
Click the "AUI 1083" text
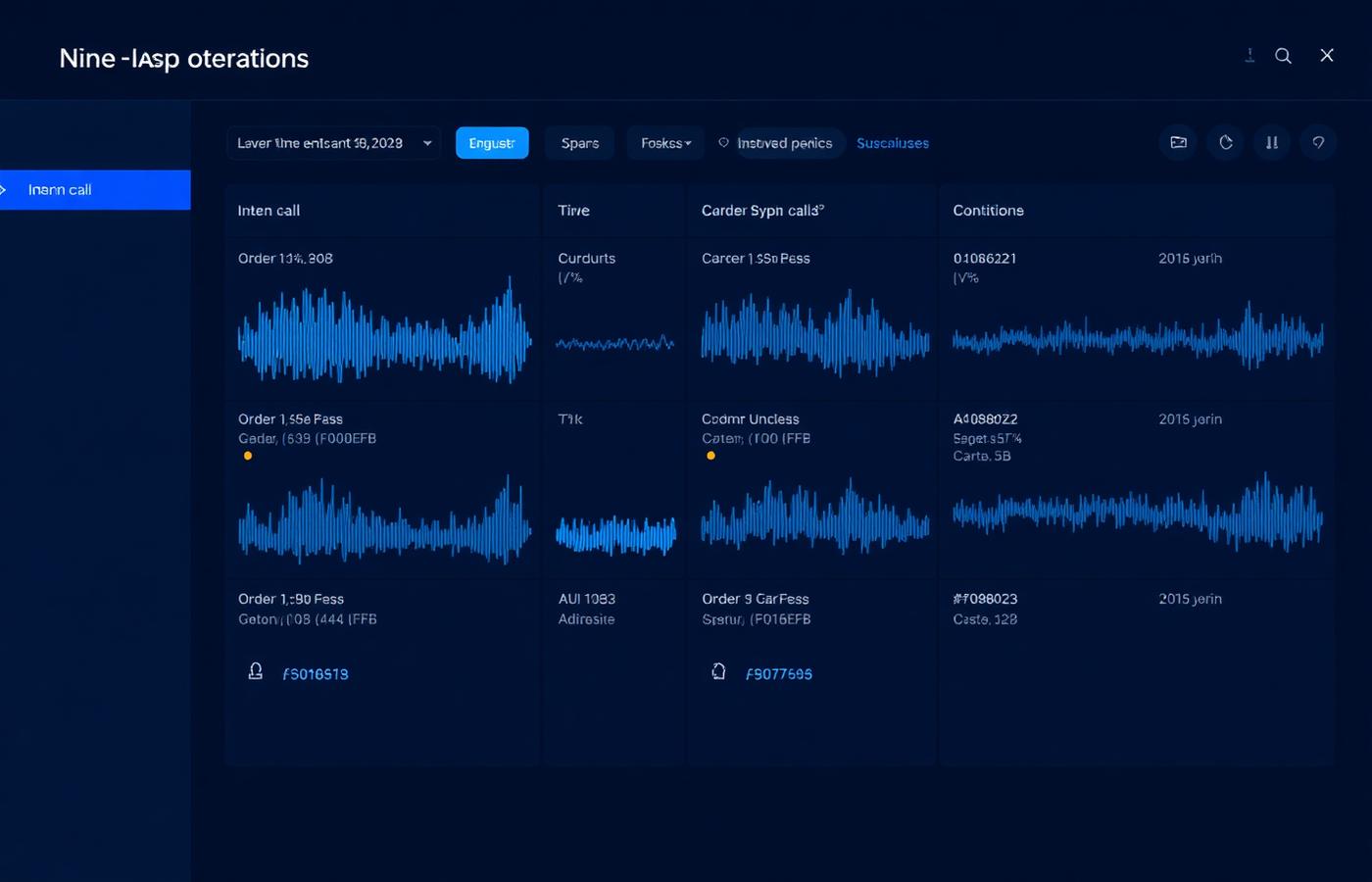click(587, 599)
